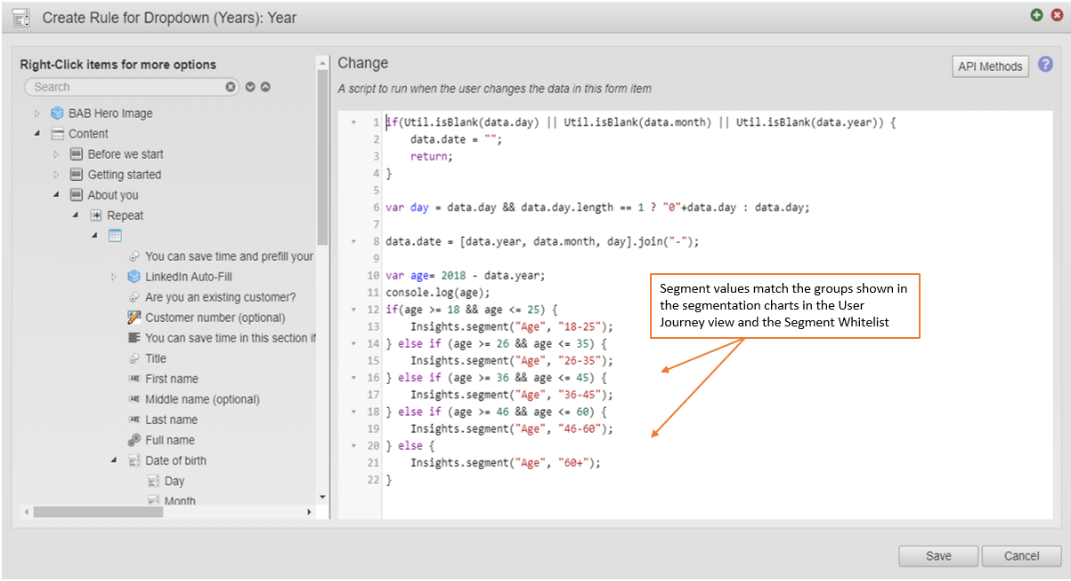The height and width of the screenshot is (581, 1071).
Task: Click the search previous match chevron
Action: point(264,87)
